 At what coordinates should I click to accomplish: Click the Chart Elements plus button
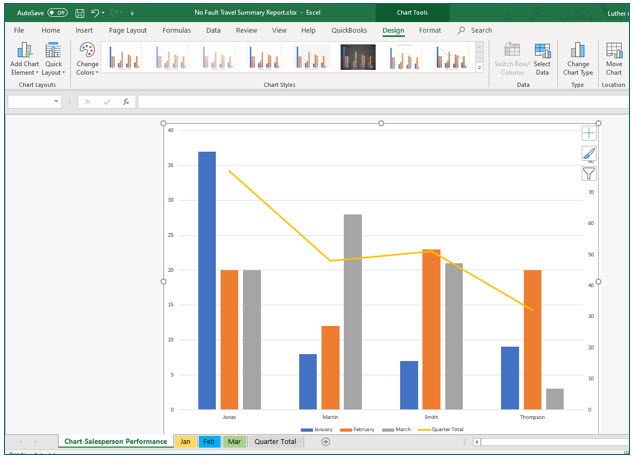[x=589, y=133]
